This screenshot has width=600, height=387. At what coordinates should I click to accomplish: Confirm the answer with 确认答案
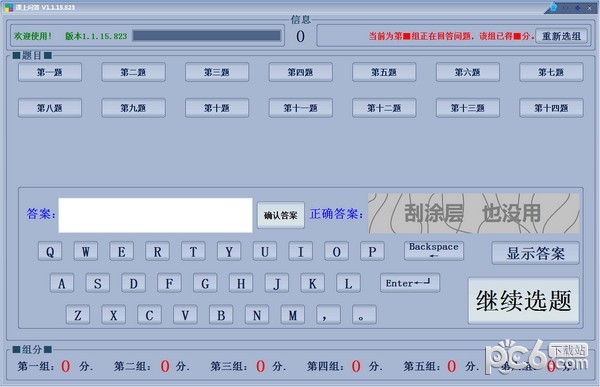(x=280, y=215)
